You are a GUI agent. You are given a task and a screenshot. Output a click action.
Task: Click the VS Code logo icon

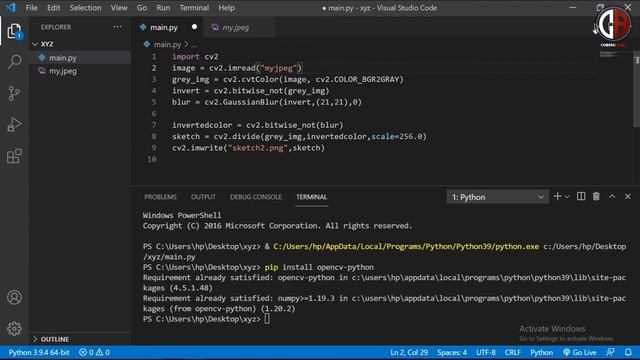[11, 7]
